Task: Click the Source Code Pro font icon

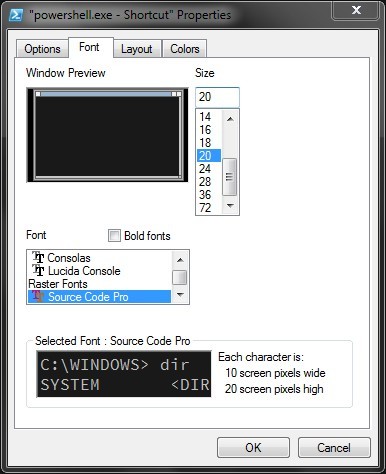Action: [x=38, y=296]
